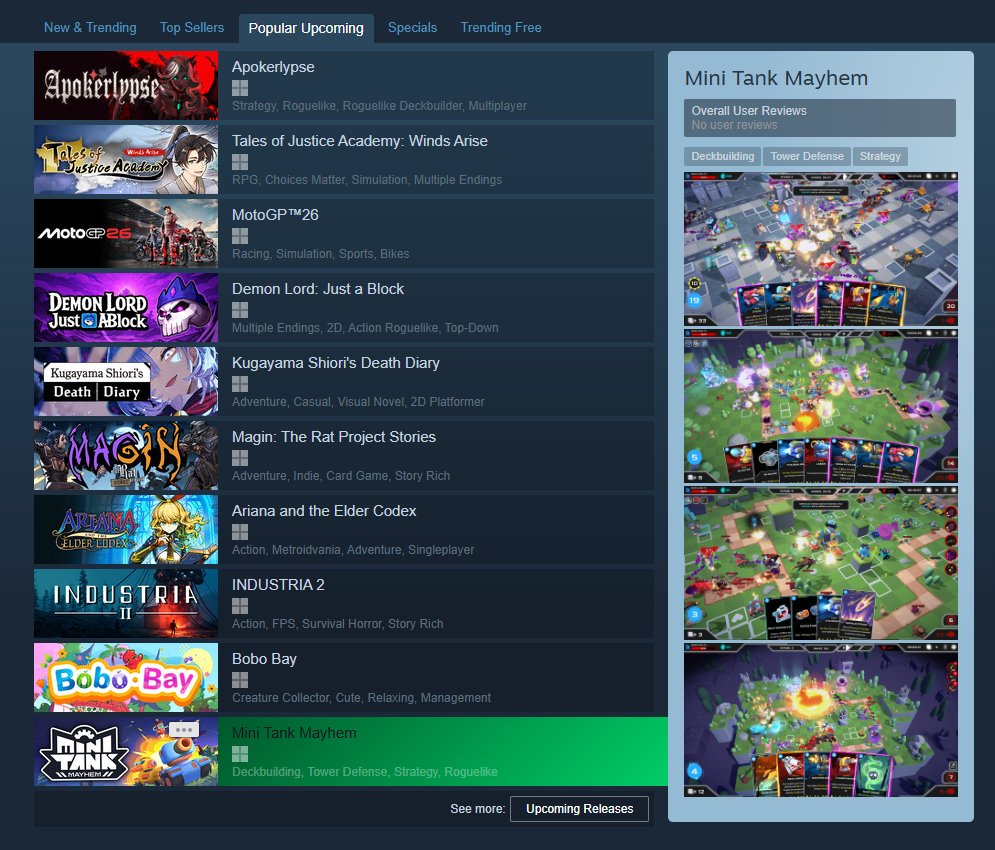Click tags 'Creature Collector, Cute, Relaxing, Management'

click(361, 698)
